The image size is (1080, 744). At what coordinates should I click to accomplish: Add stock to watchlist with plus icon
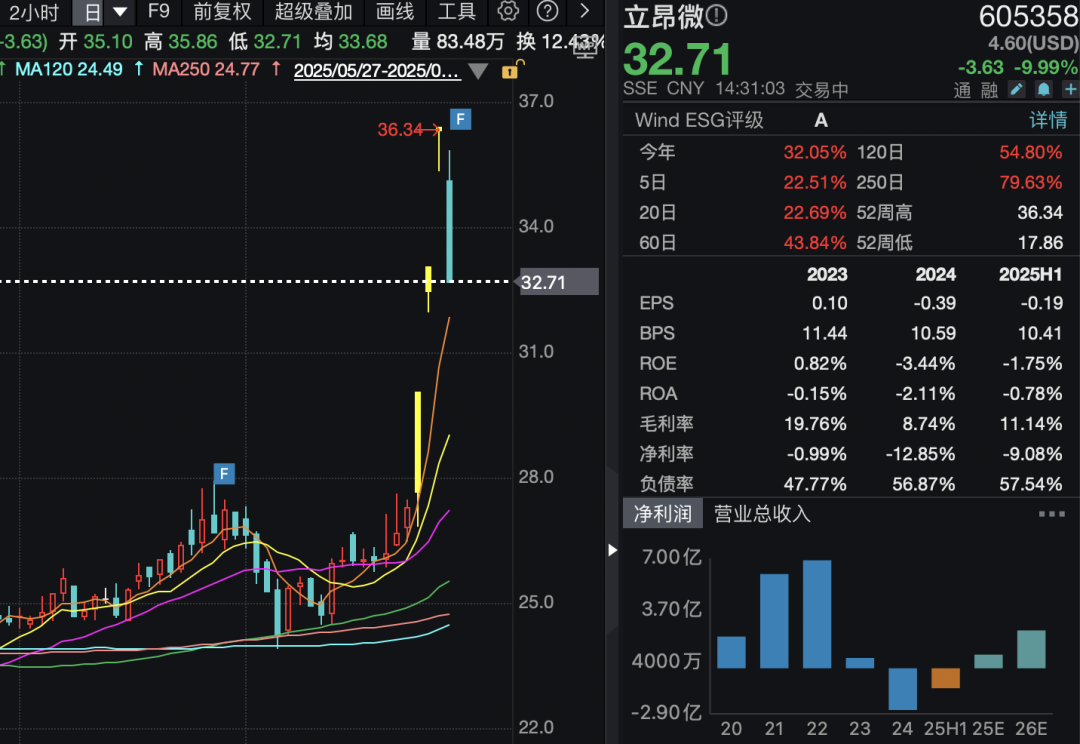(x=1069, y=89)
